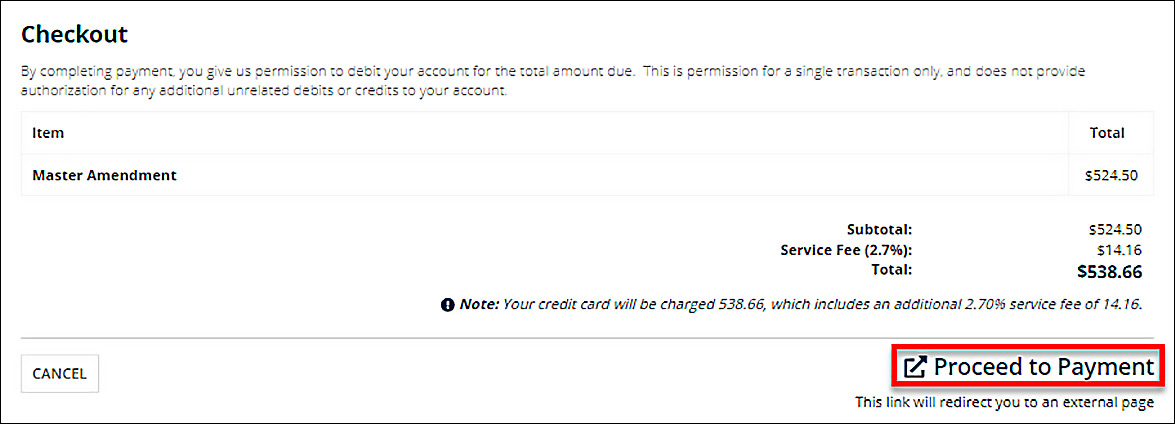Click the bold Note: label
This screenshot has width=1175, height=424.
pos(479,303)
